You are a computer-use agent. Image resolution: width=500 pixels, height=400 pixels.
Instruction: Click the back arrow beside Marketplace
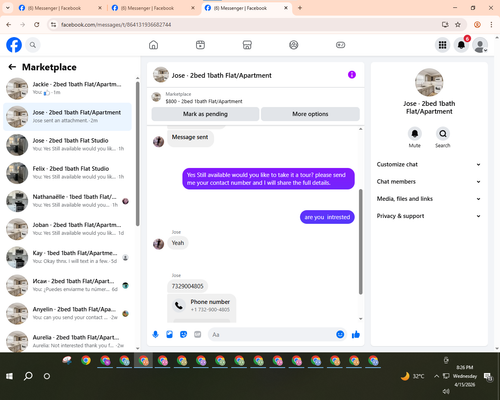12,67
